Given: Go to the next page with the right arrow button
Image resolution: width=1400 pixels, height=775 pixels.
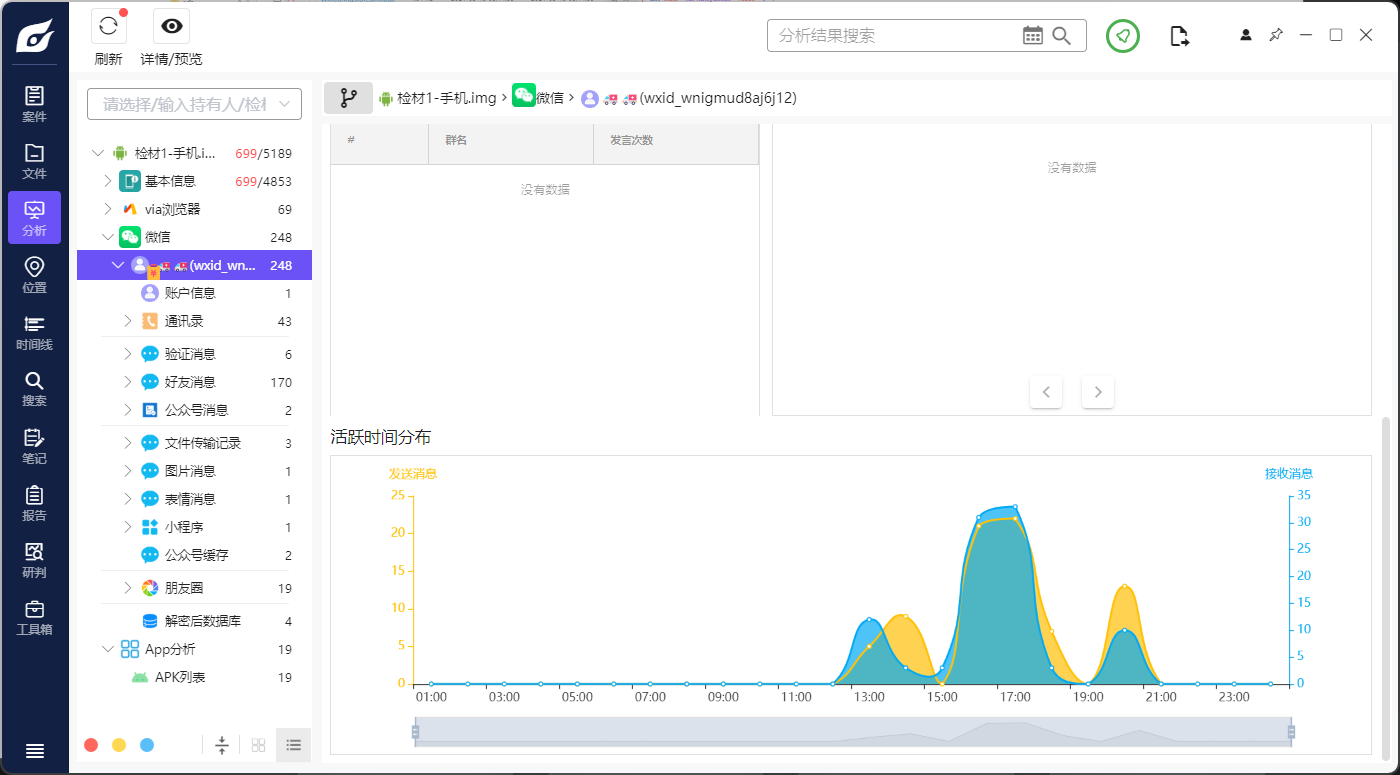Looking at the screenshot, I should [x=1097, y=392].
